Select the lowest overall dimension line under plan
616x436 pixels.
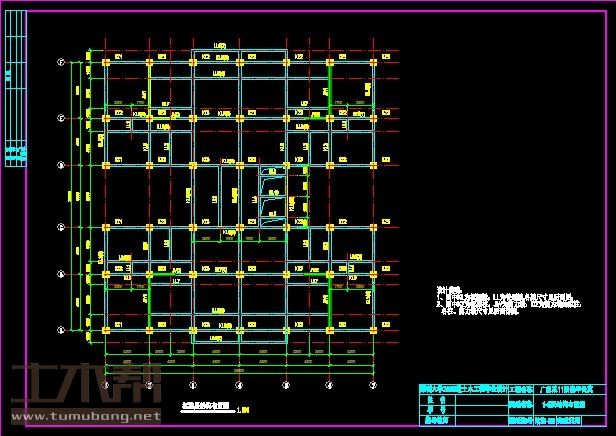coord(238,369)
